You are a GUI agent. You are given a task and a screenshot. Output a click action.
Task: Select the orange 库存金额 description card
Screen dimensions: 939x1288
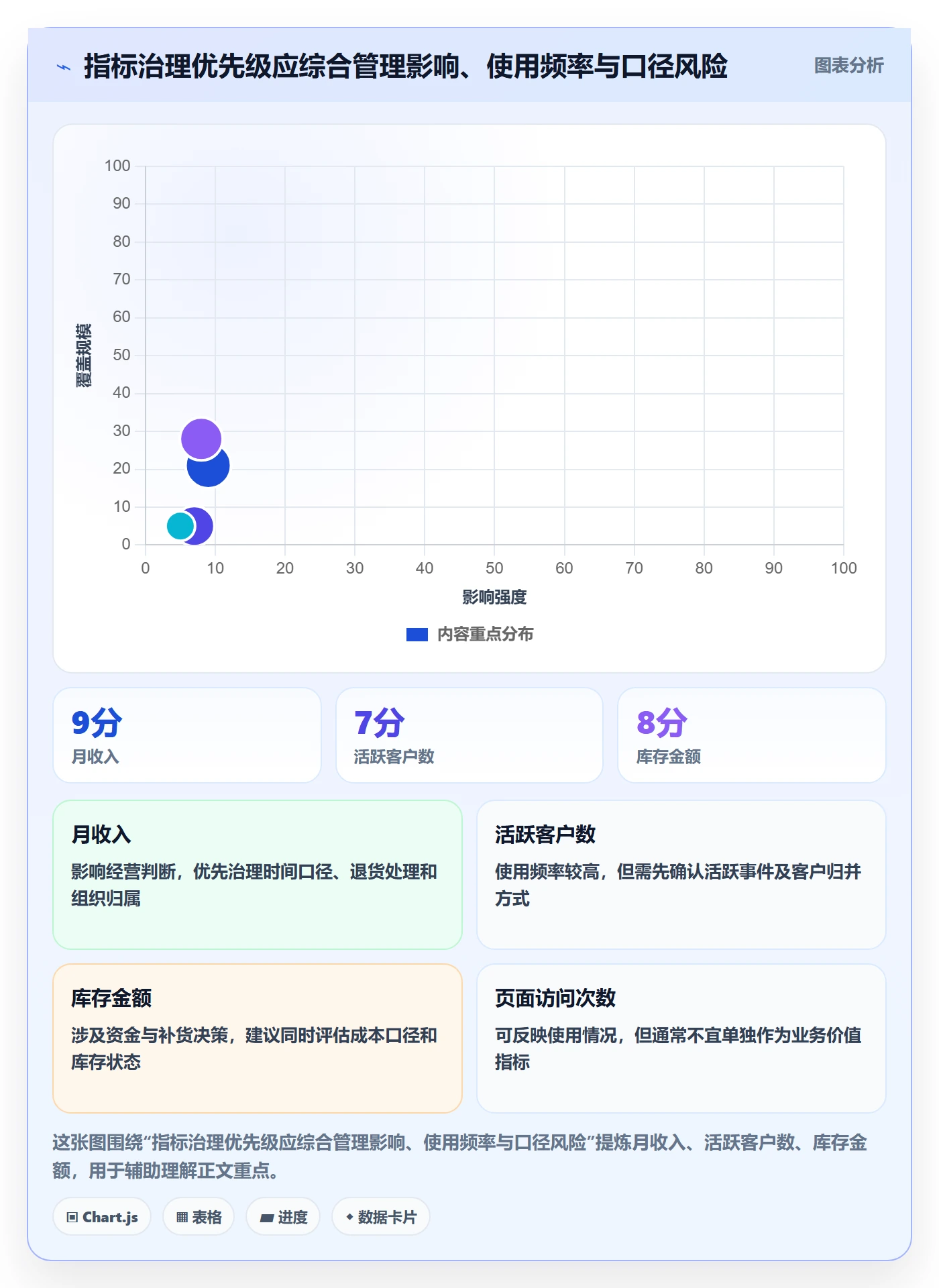coord(258,1038)
